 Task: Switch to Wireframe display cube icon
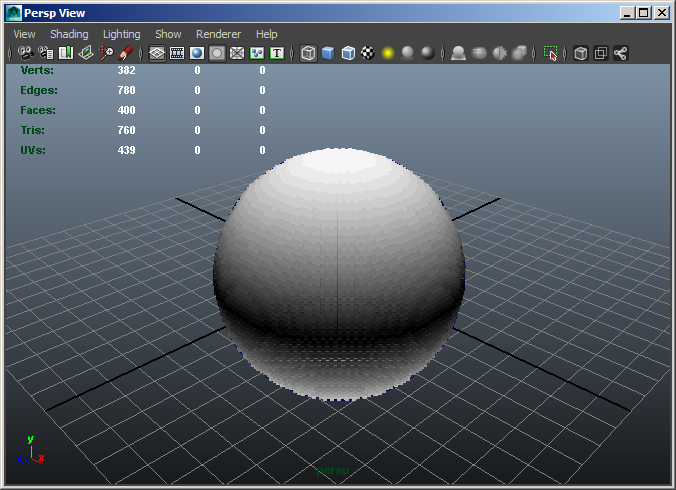pos(308,53)
